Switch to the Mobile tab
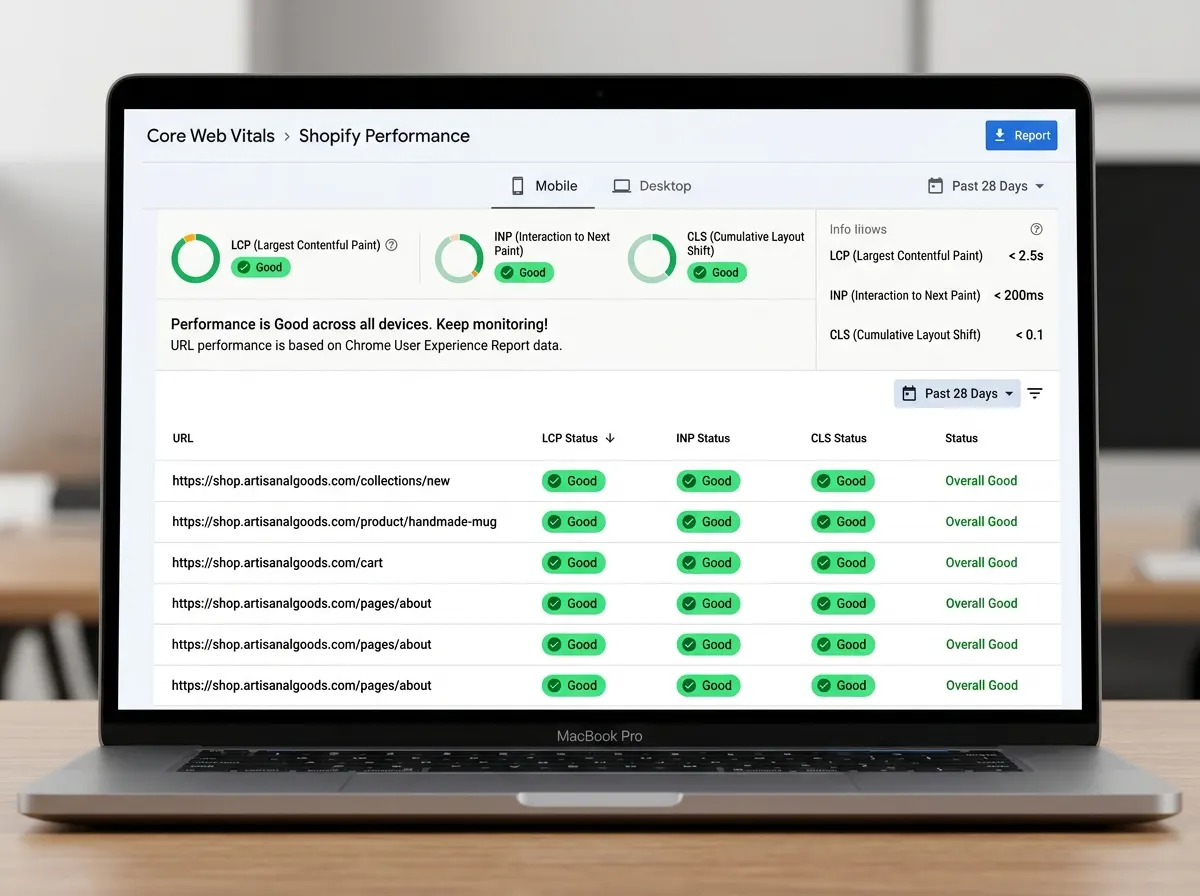The width and height of the screenshot is (1200, 896). click(x=545, y=186)
